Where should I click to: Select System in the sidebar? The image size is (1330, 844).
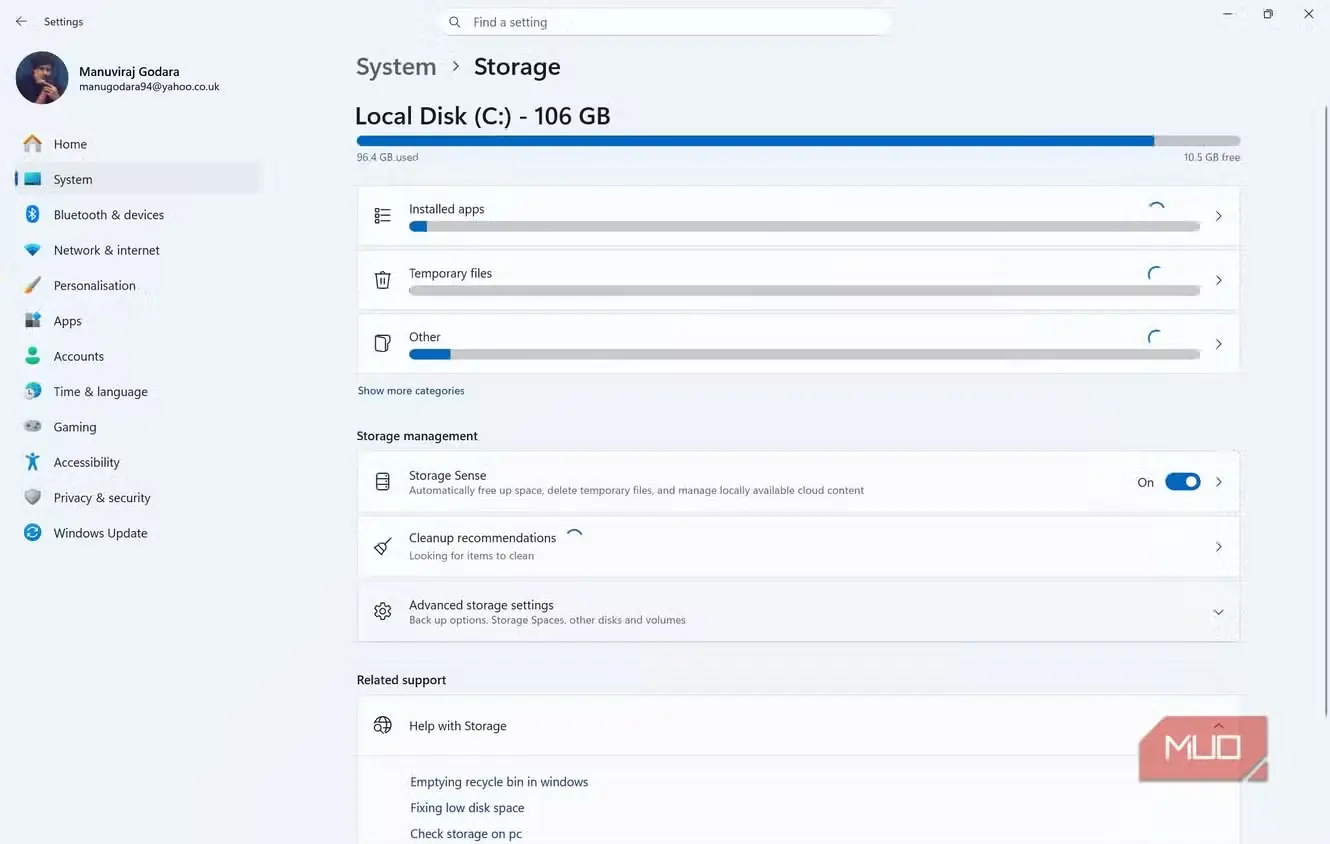(138, 179)
